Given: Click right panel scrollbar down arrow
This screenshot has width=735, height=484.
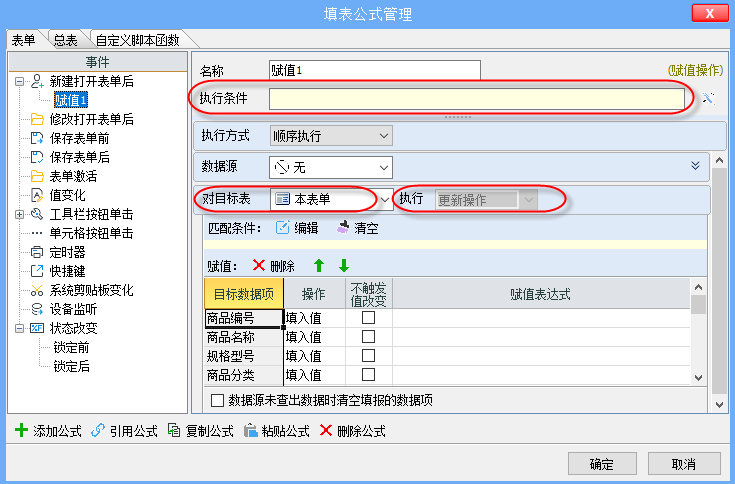Looking at the screenshot, I should [719, 405].
